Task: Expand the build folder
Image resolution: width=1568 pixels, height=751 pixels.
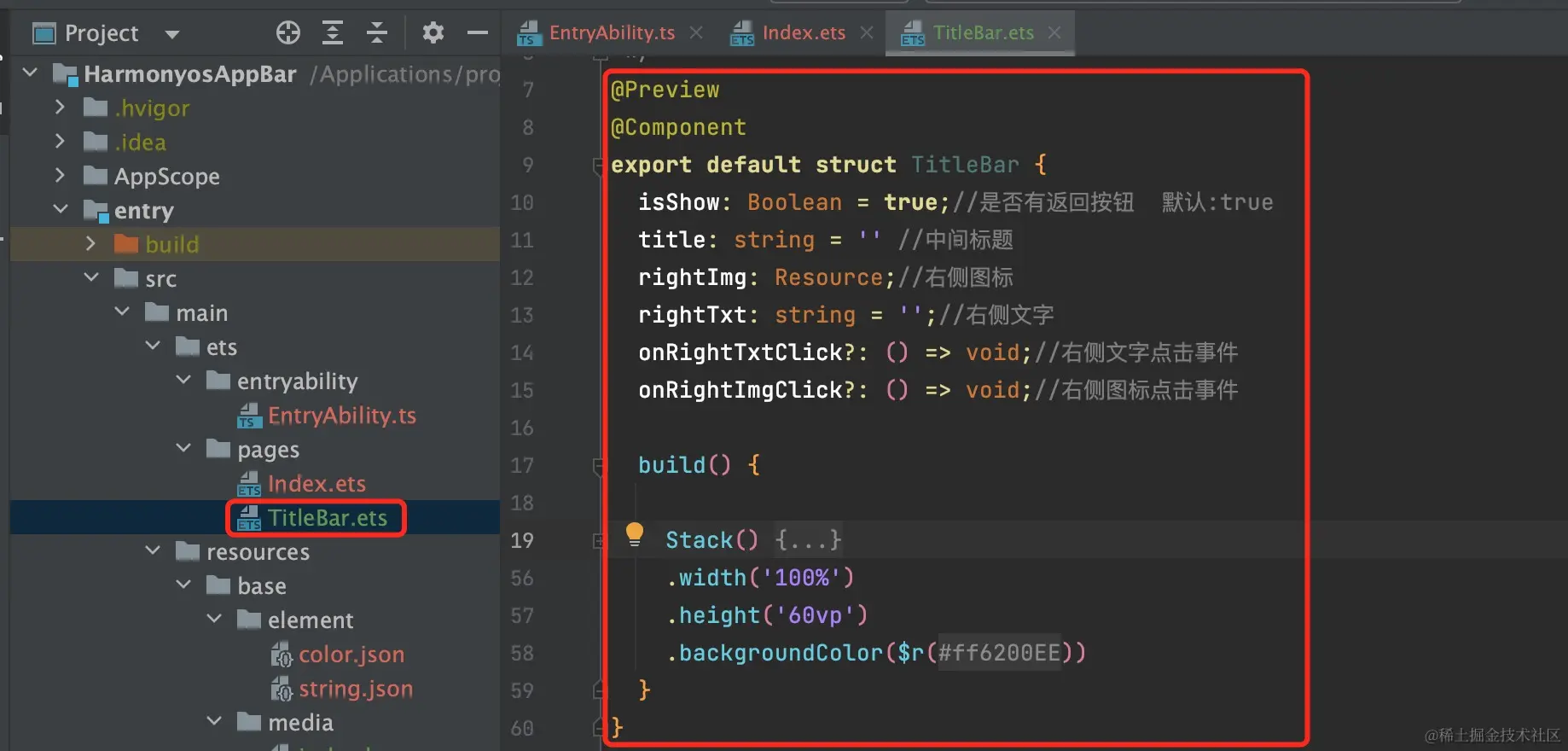Action: (x=90, y=243)
